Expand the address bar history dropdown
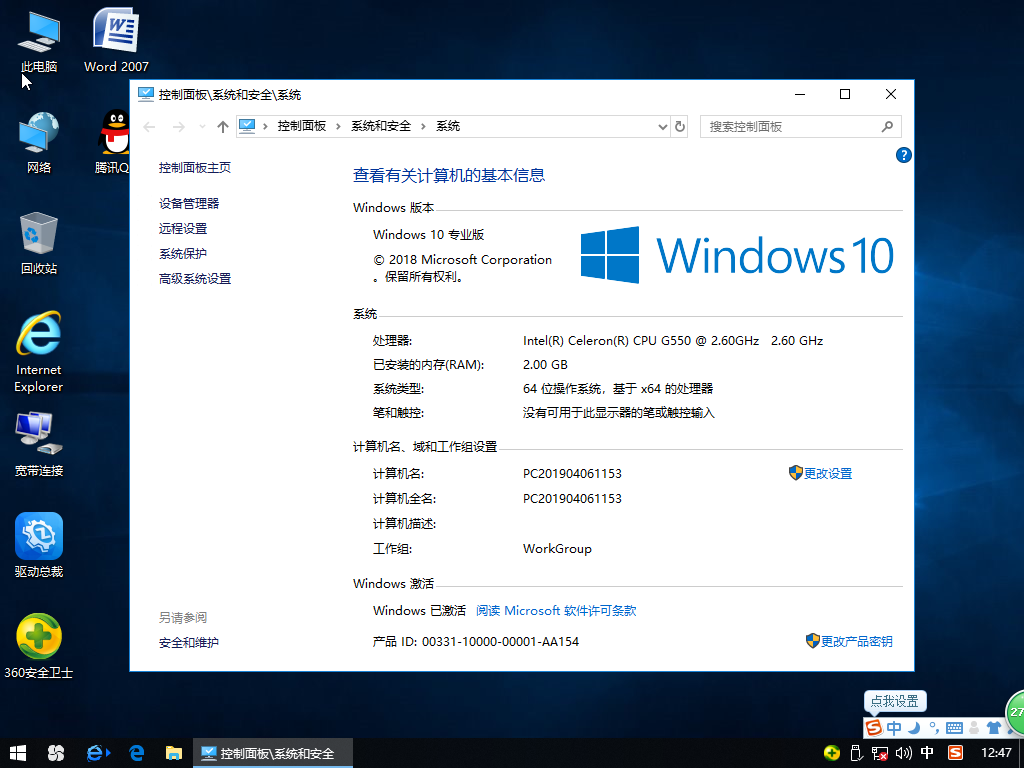The width and height of the screenshot is (1024, 768). (662, 127)
